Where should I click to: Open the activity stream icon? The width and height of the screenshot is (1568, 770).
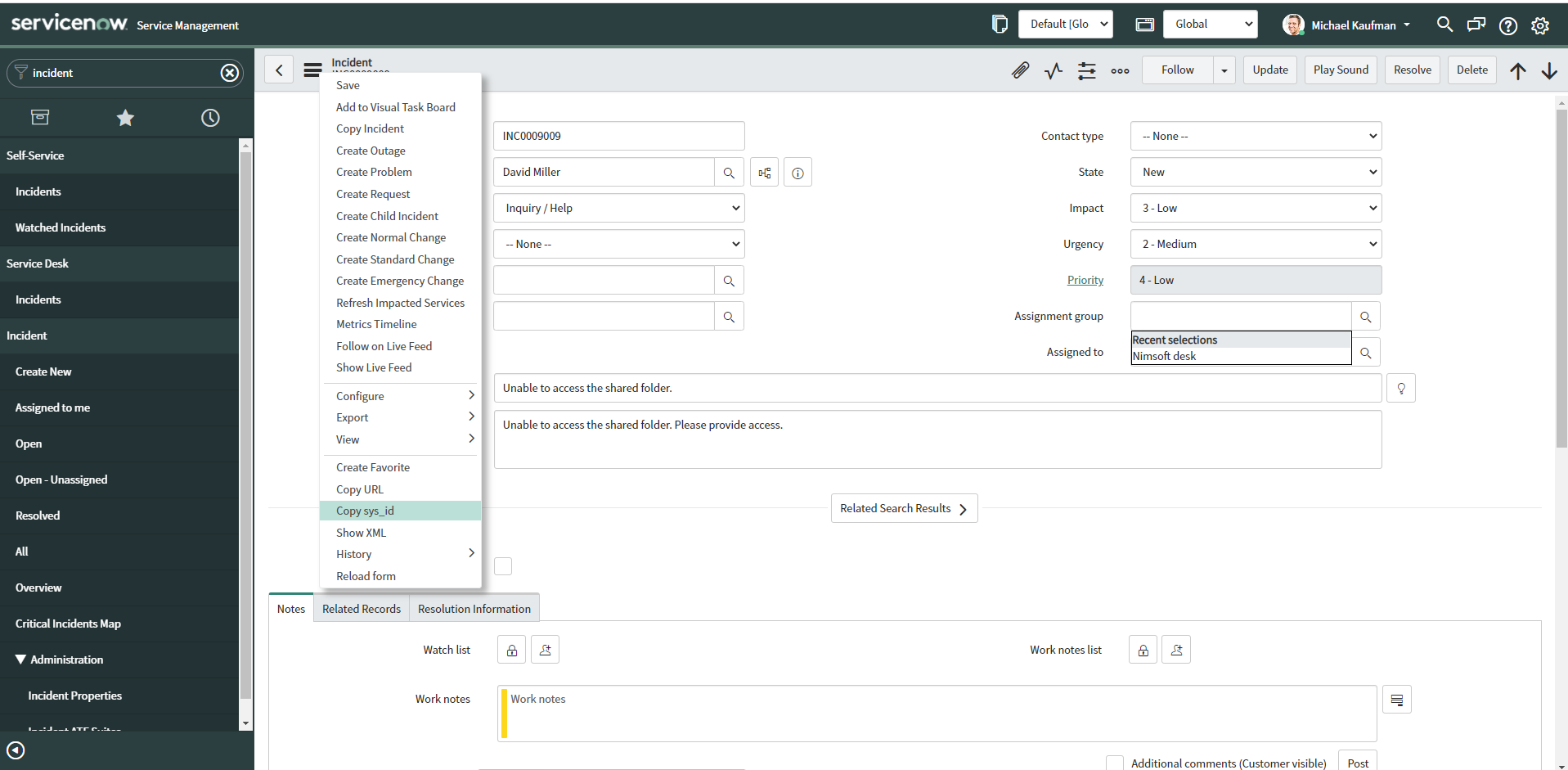point(1053,70)
